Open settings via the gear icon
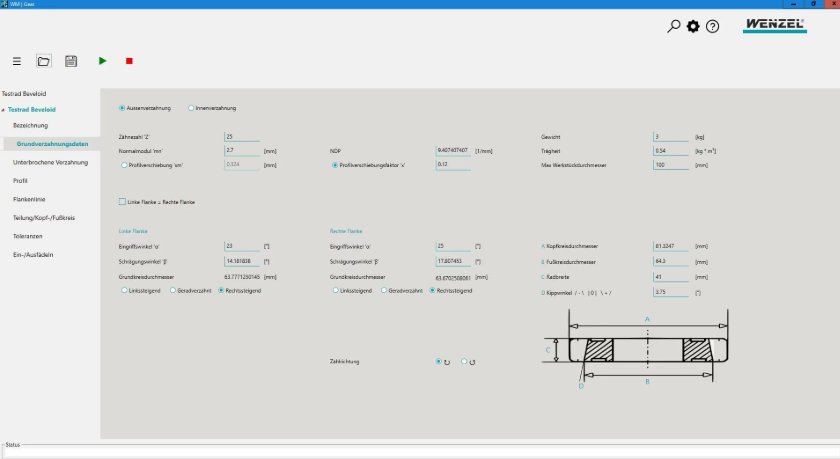Image resolution: width=840 pixels, height=459 pixels. pyautogui.click(x=693, y=26)
